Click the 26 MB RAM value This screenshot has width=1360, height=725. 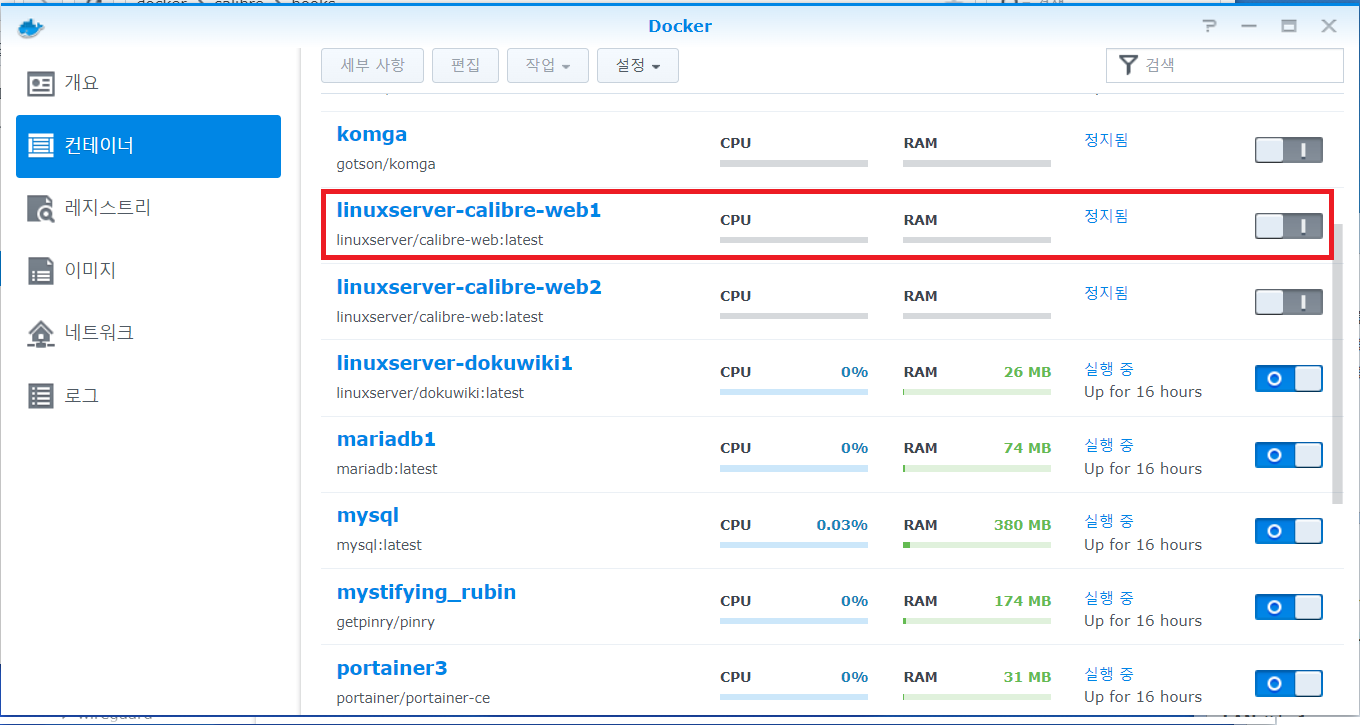click(1027, 372)
